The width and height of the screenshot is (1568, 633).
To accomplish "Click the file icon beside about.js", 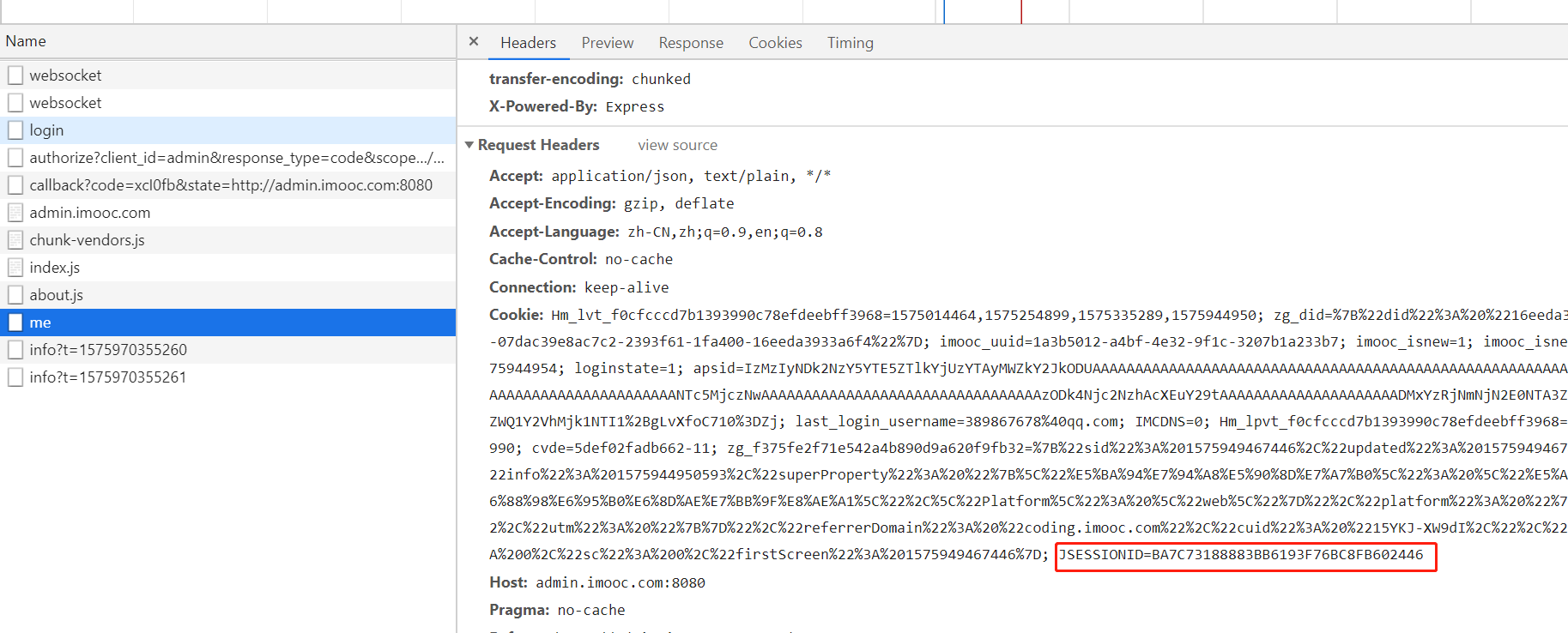I will click(x=15, y=295).
